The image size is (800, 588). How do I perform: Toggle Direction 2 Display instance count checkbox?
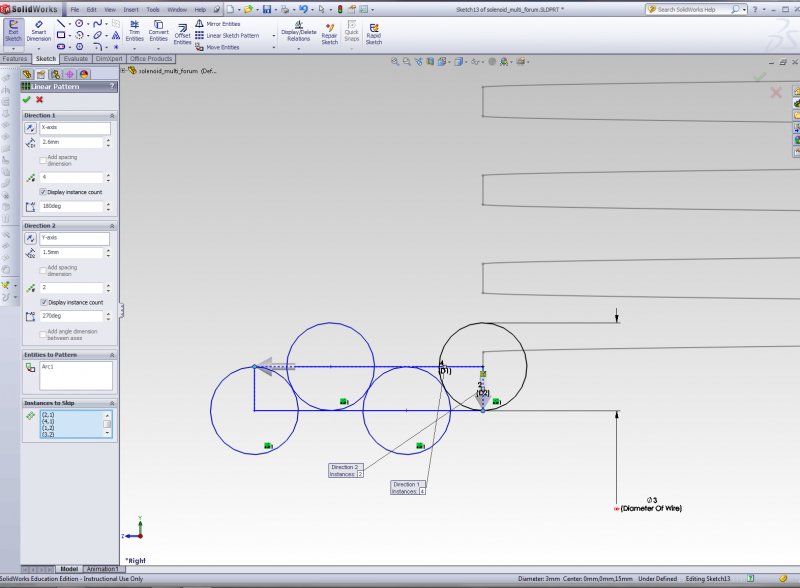point(43,302)
